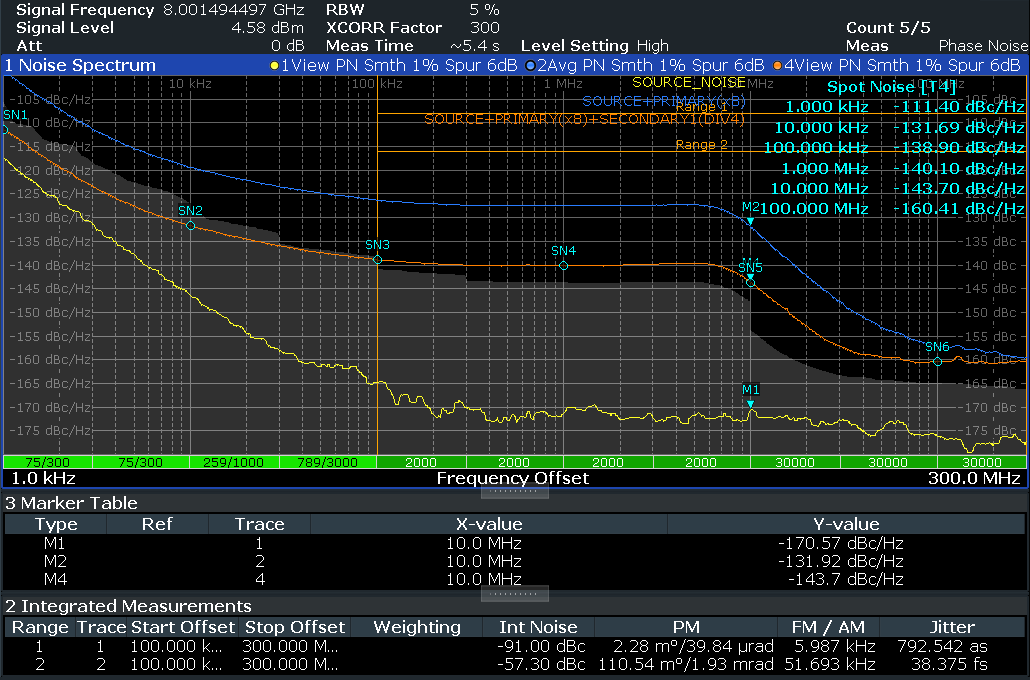Click the SN2 spot noise marker

click(x=190, y=225)
